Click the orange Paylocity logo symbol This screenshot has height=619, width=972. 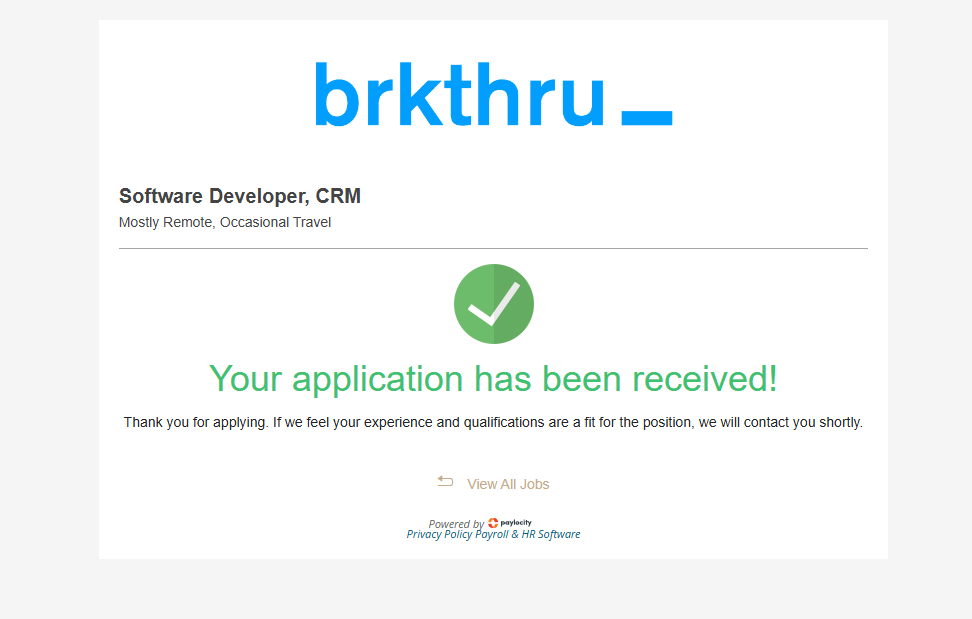click(493, 523)
